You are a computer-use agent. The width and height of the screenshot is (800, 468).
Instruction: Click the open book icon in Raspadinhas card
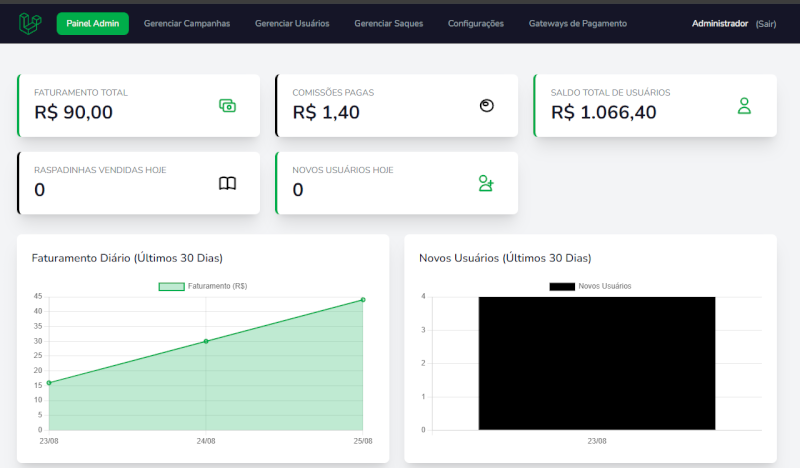coord(228,183)
